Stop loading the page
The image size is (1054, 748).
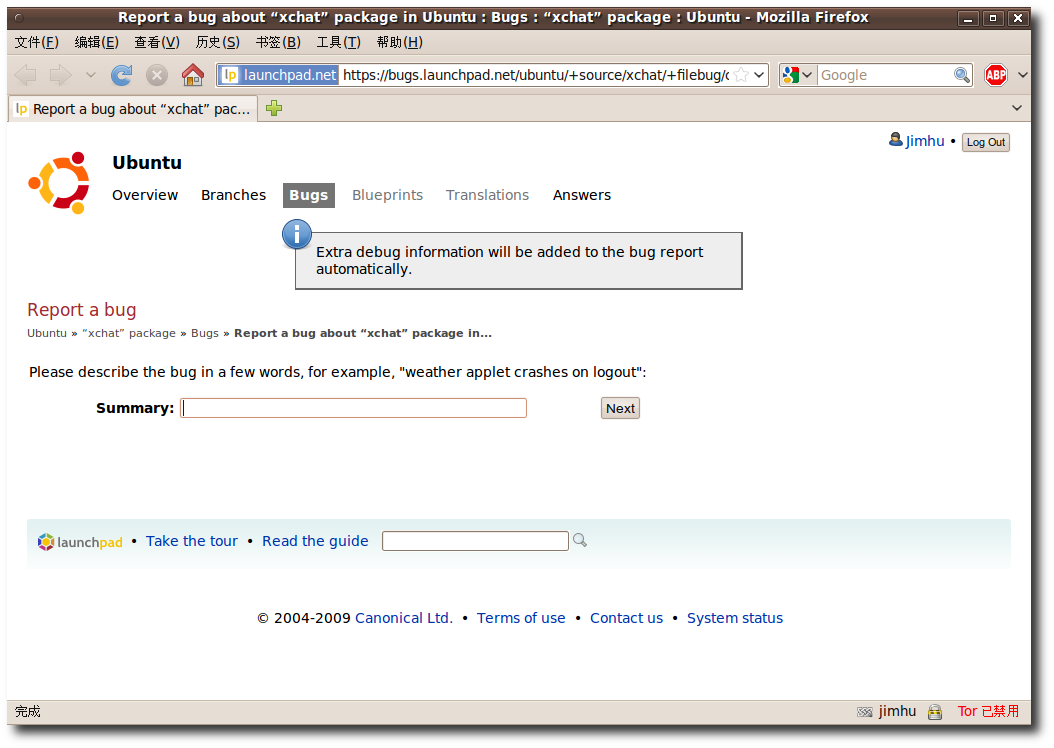click(157, 75)
